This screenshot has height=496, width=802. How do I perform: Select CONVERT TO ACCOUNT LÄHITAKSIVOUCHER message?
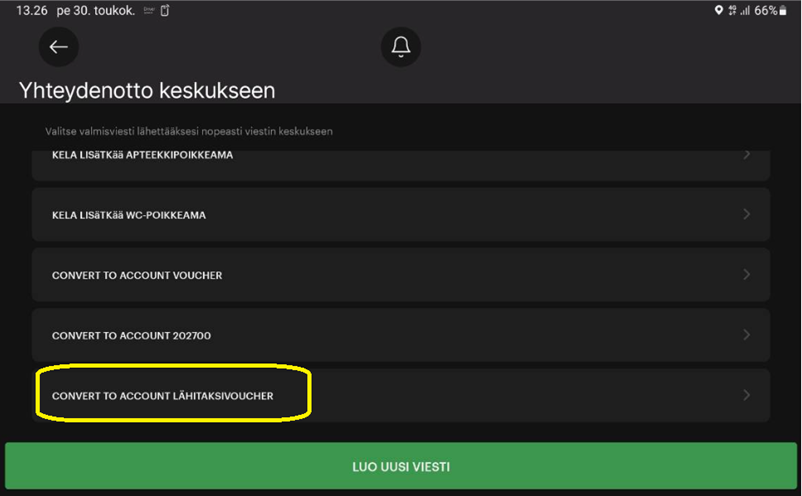tap(163, 396)
